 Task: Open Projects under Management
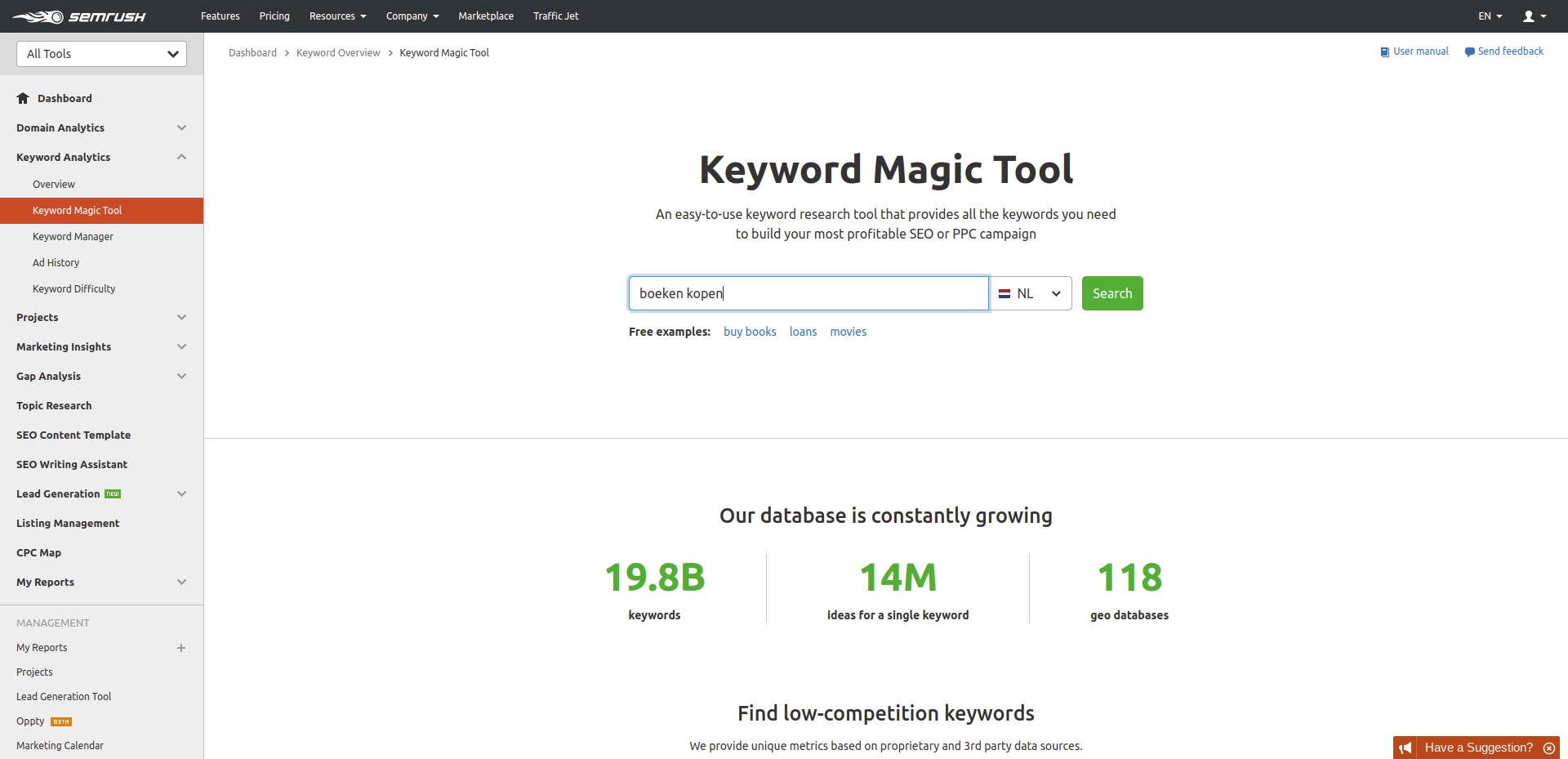coord(34,672)
